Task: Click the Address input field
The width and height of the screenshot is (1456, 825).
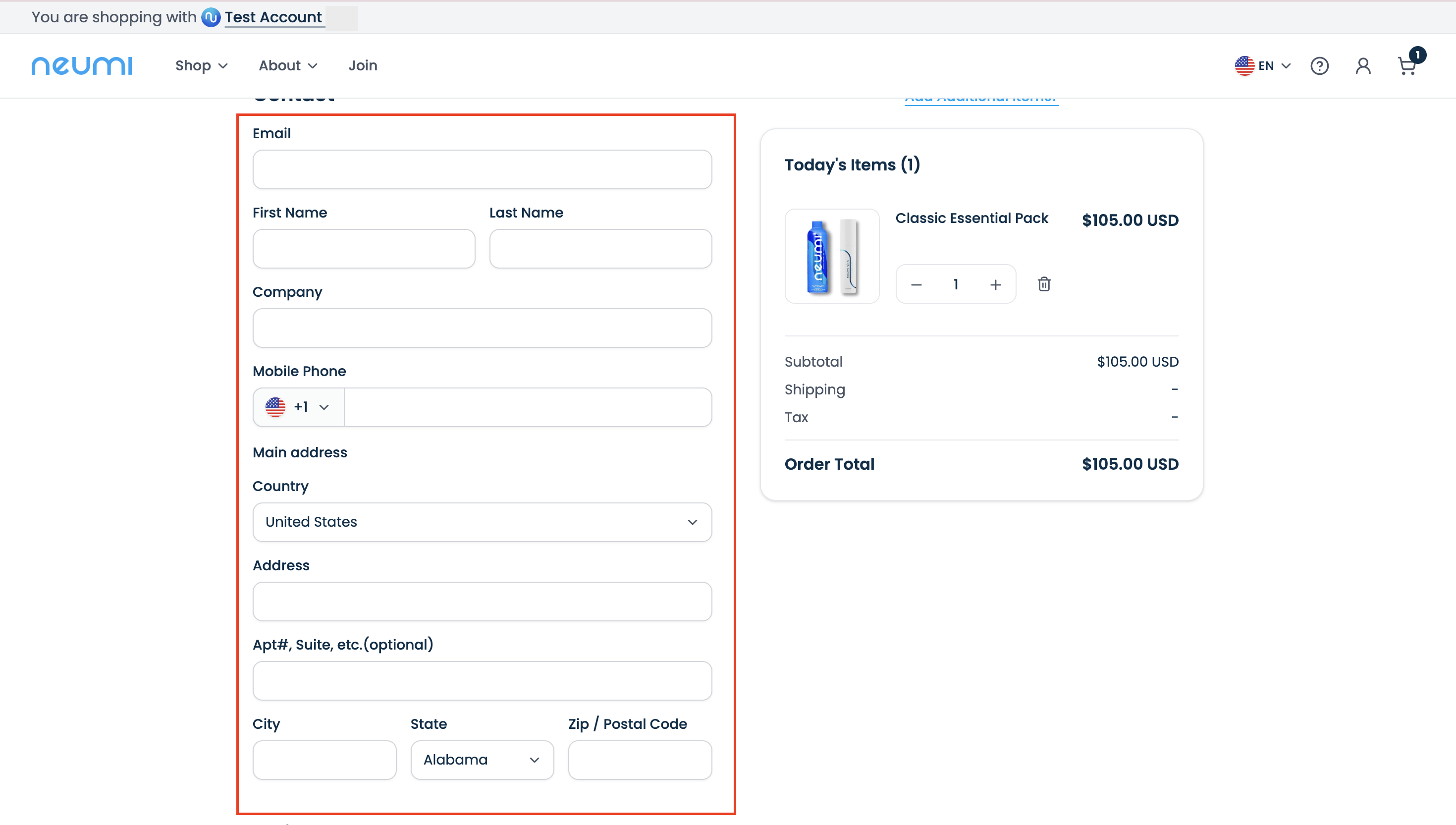Action: (482, 601)
